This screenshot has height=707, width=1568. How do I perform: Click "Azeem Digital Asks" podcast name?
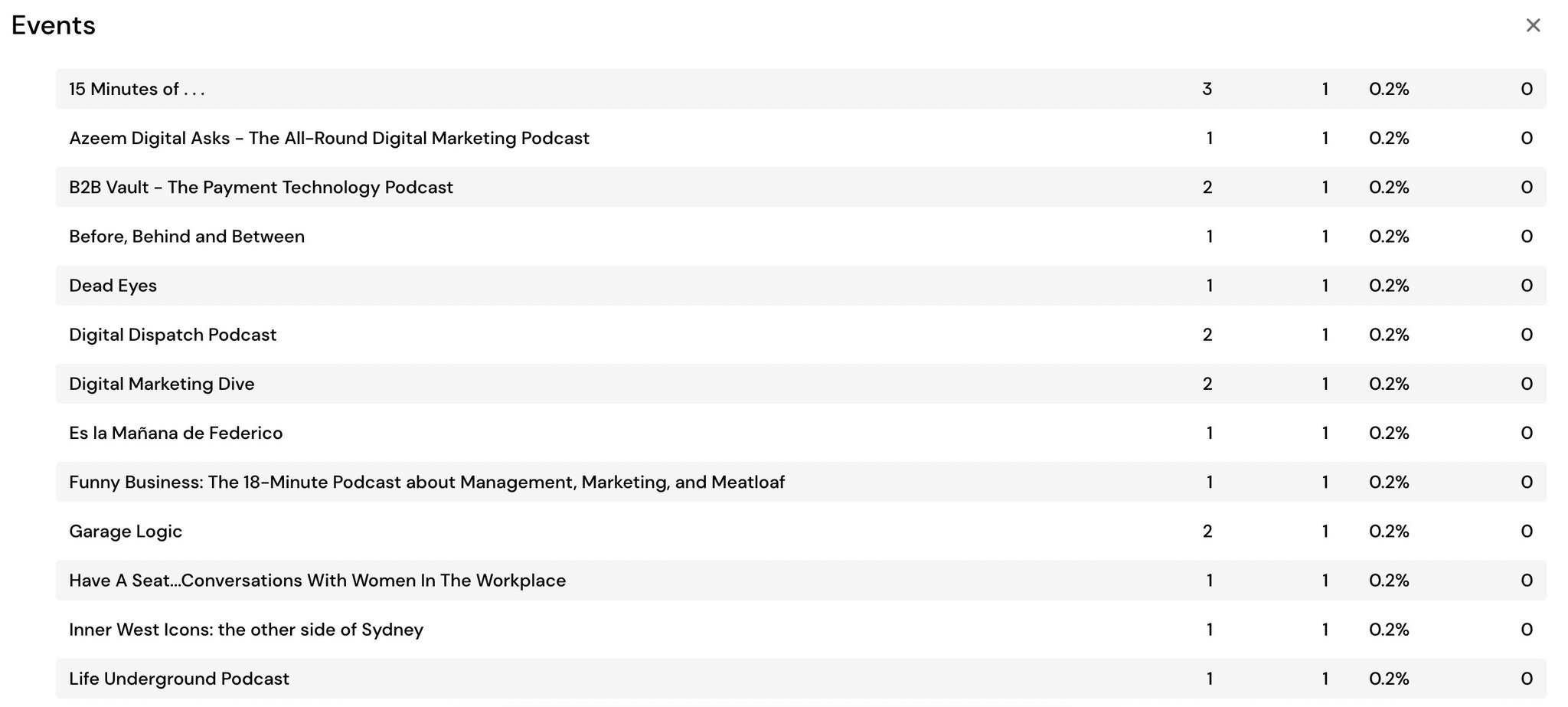point(329,138)
